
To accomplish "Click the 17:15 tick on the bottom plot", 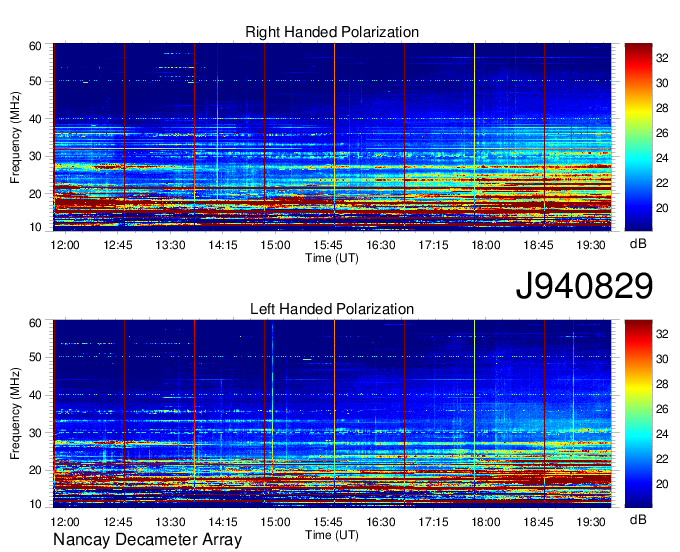I will tap(433, 522).
